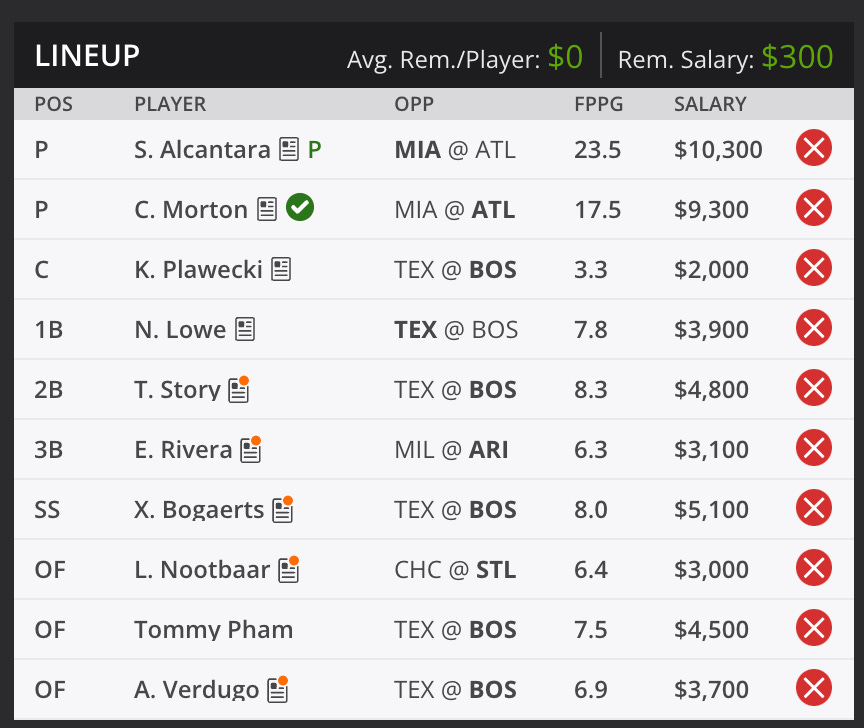Open A. Verdugo's news notes icon
The width and height of the screenshot is (864, 728).
[x=277, y=691]
